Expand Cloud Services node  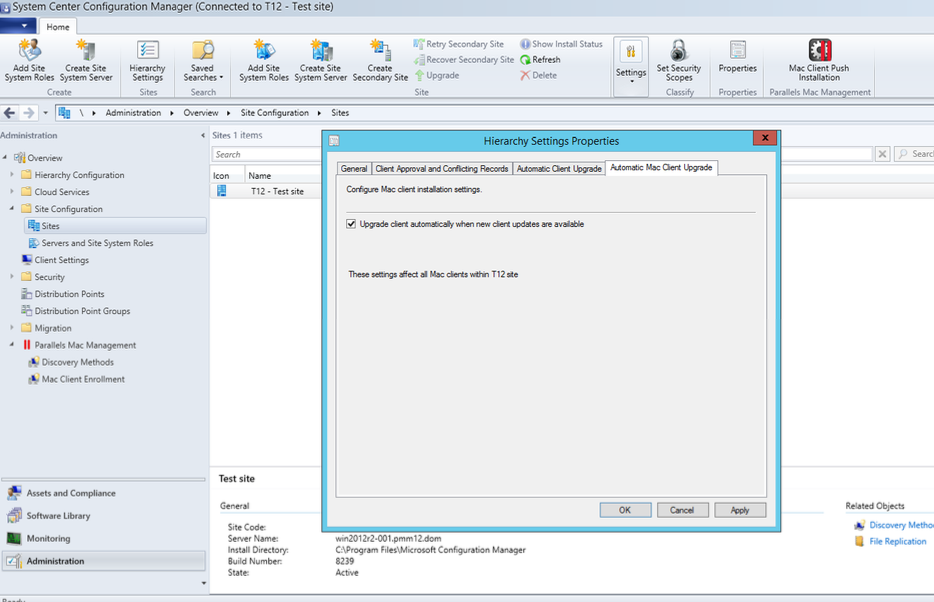11,192
